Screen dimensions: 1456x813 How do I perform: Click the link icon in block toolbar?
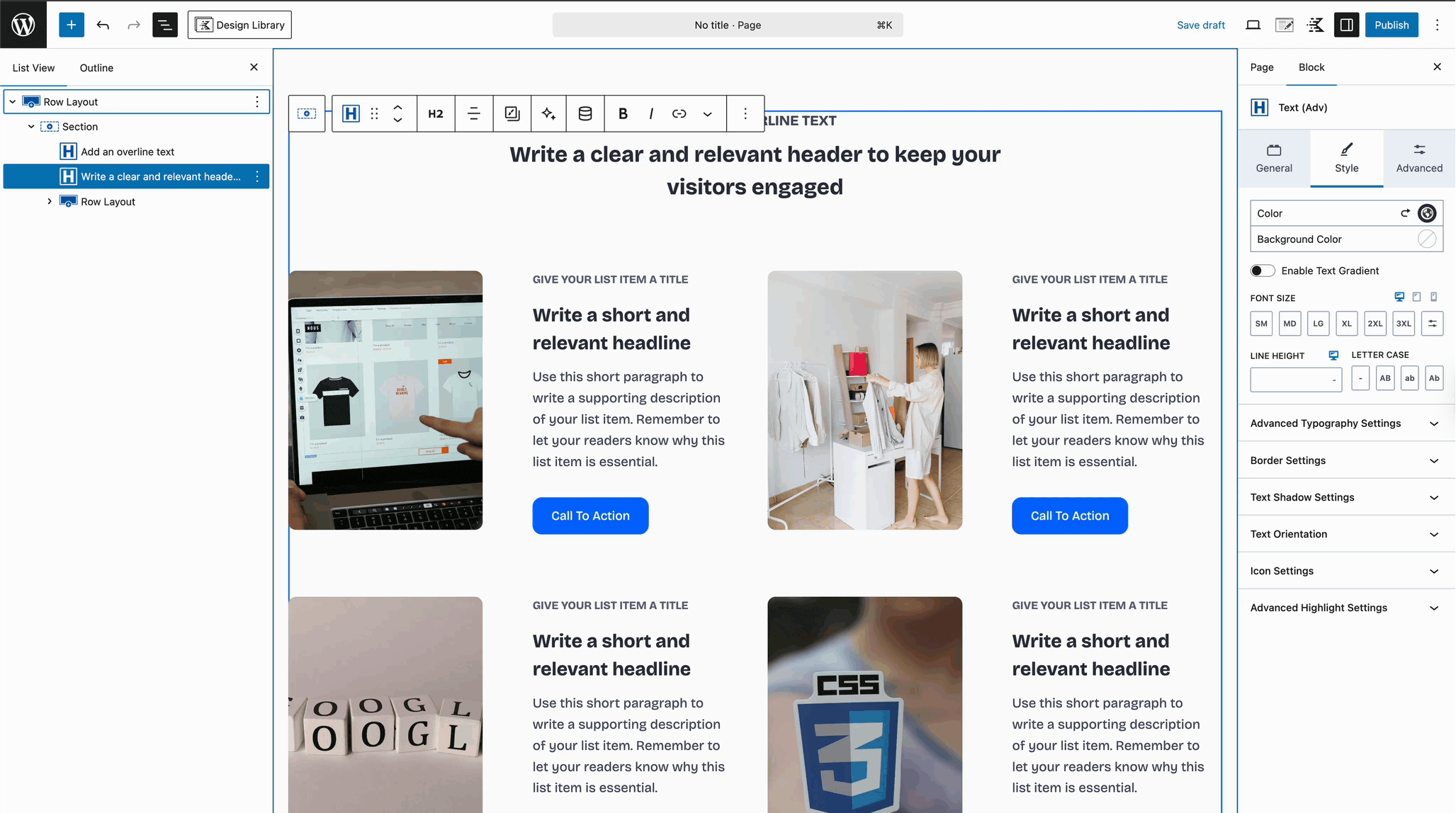click(x=679, y=113)
